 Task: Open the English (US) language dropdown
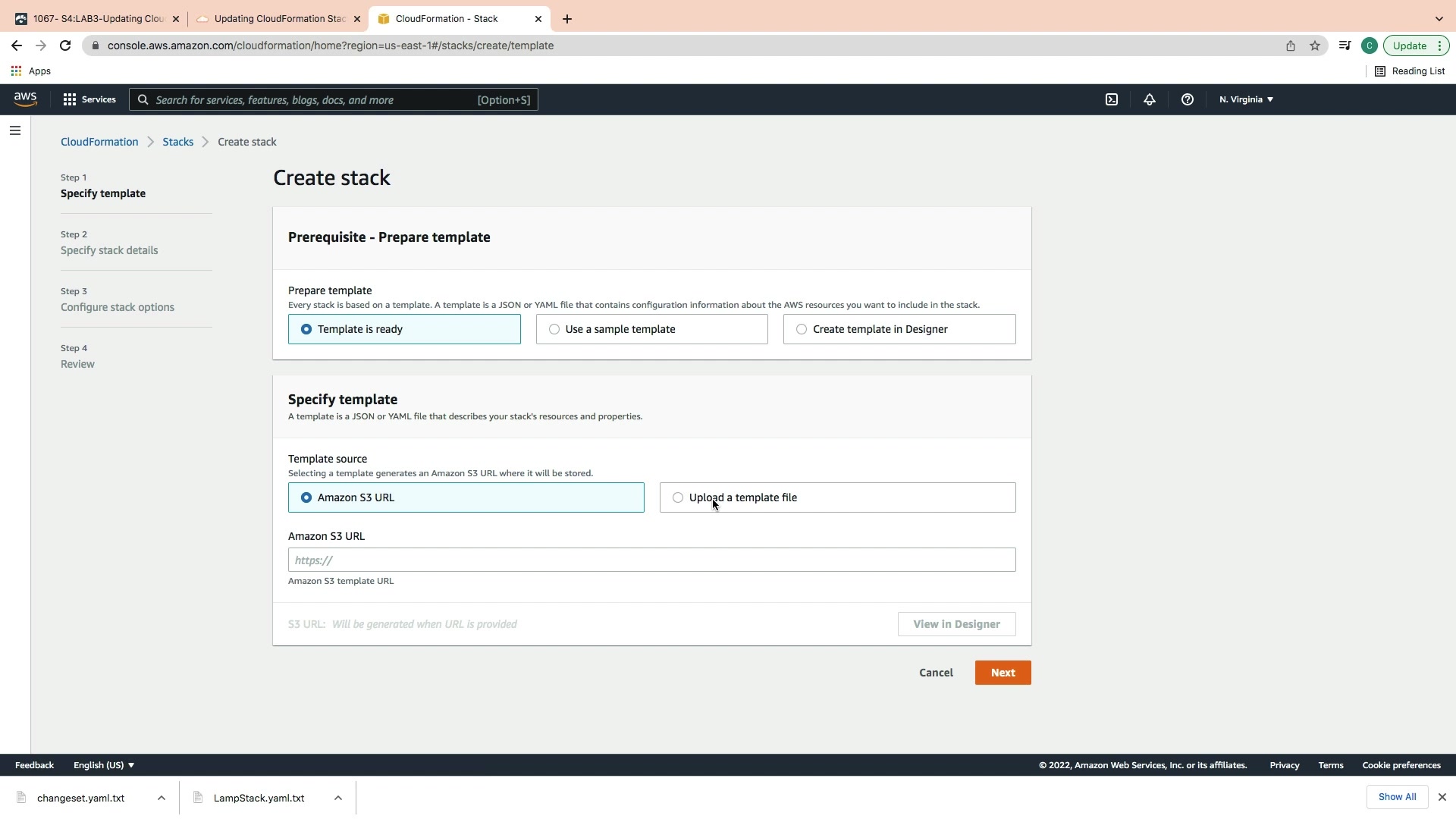coord(104,765)
